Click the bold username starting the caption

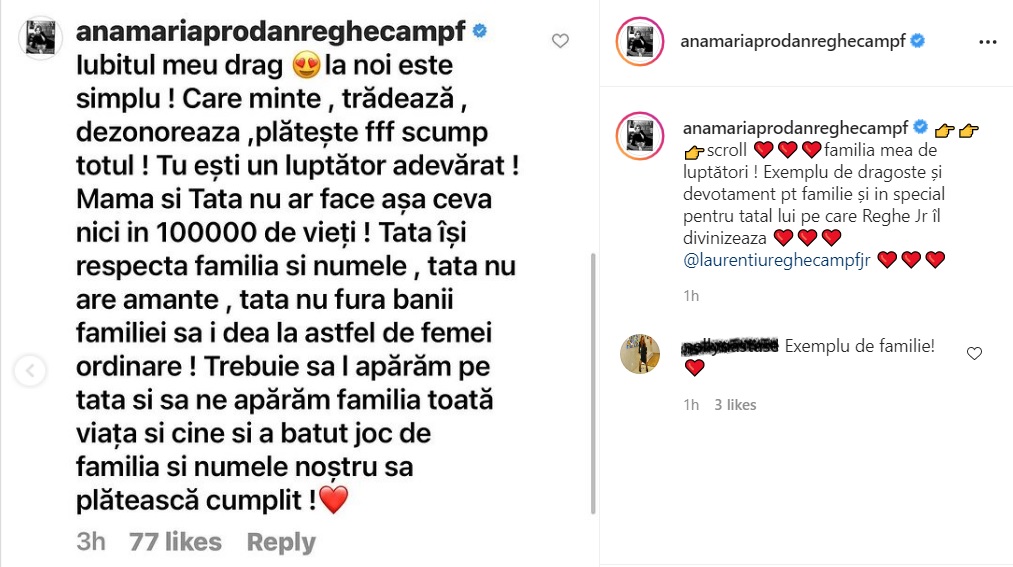pyautogui.click(x=793, y=129)
